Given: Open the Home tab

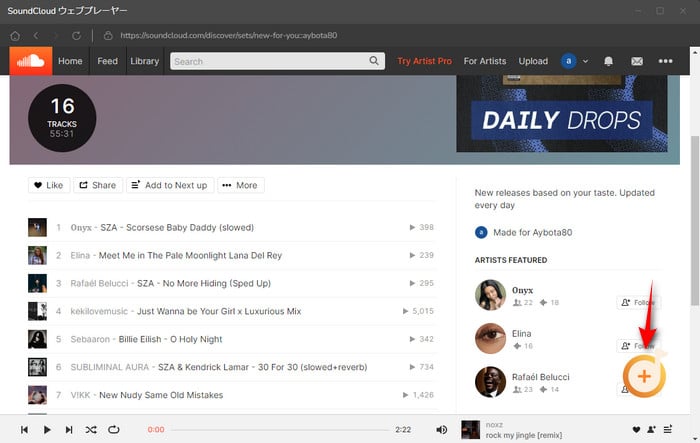Looking at the screenshot, I should (70, 61).
